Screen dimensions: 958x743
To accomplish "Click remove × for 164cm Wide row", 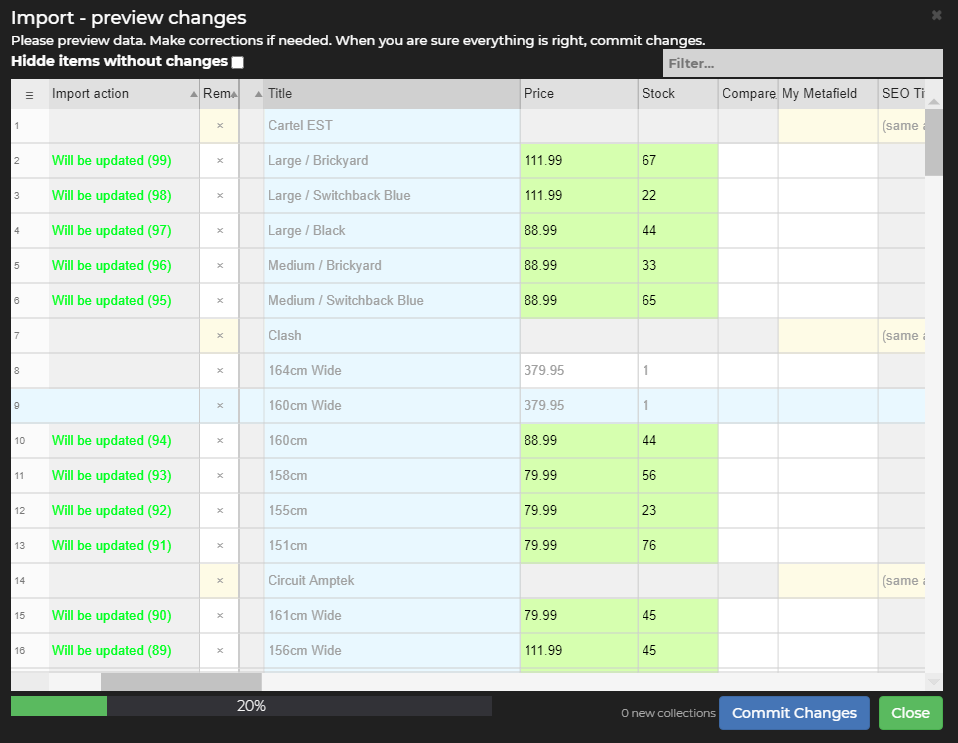I will tap(219, 371).
